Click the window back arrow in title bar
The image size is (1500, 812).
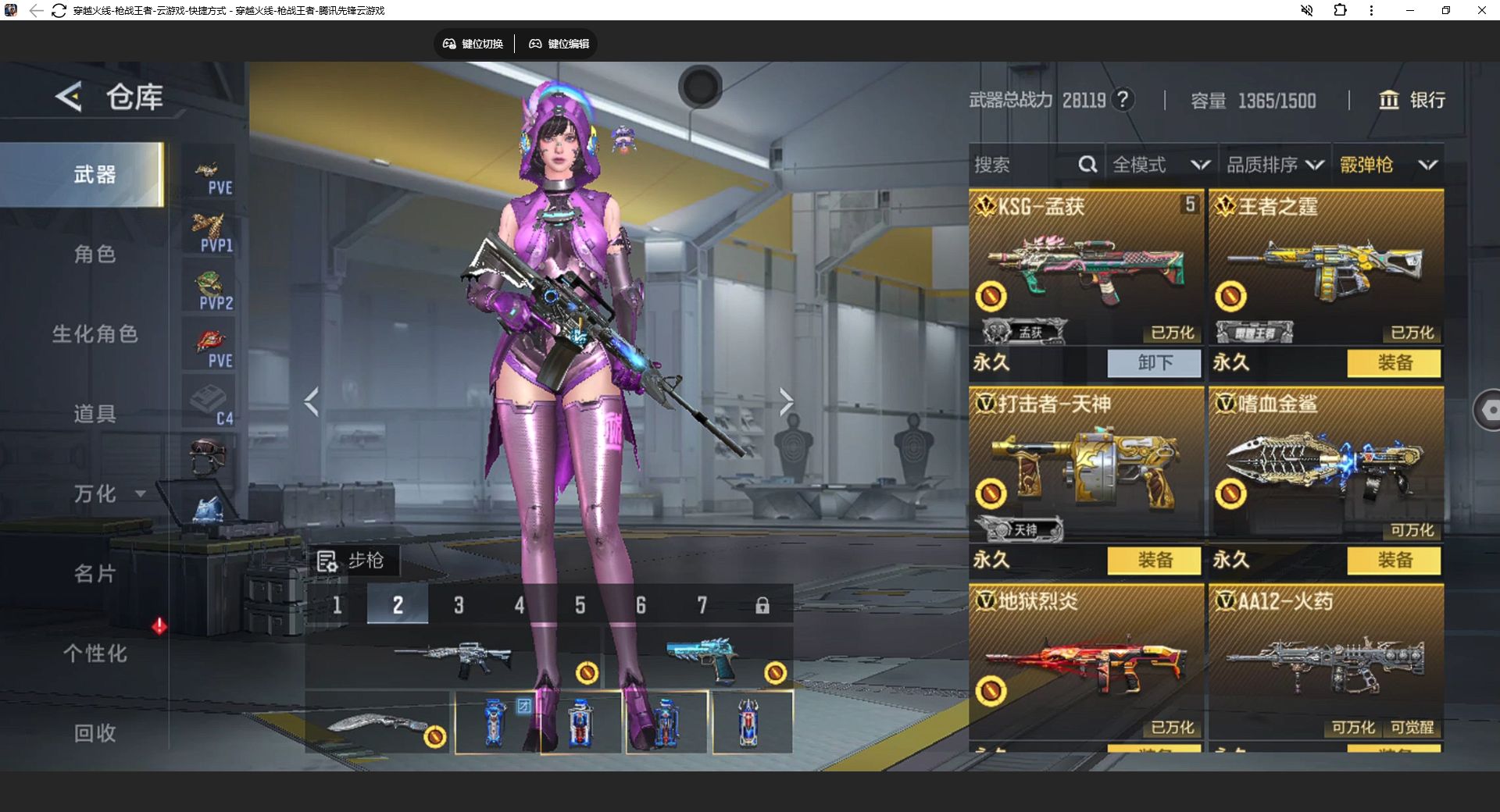pos(36,10)
